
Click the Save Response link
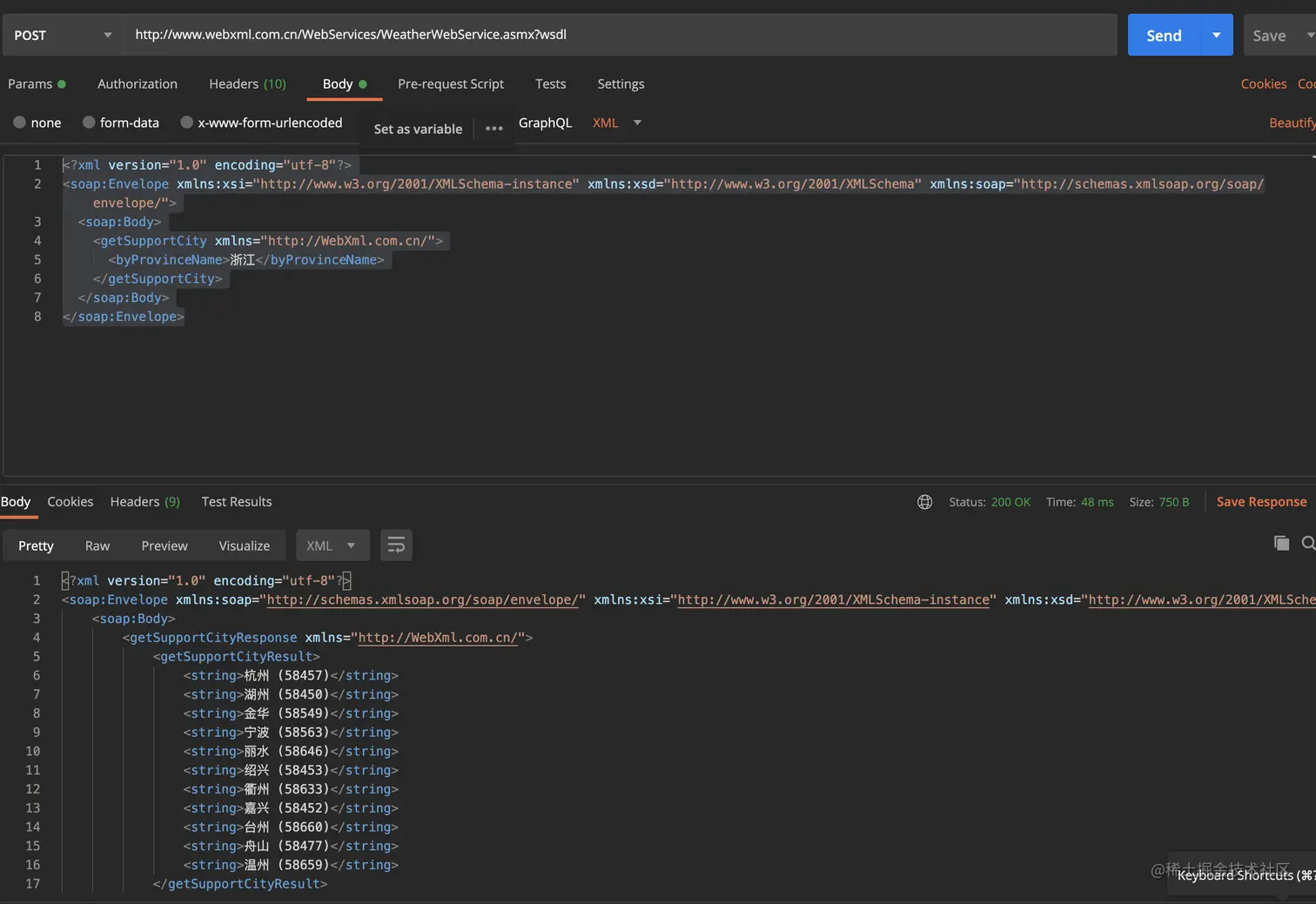(1260, 502)
